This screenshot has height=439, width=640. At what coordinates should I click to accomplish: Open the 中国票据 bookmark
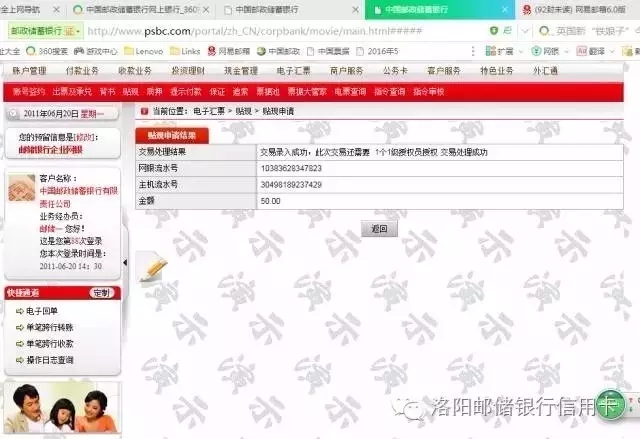(x=328, y=51)
